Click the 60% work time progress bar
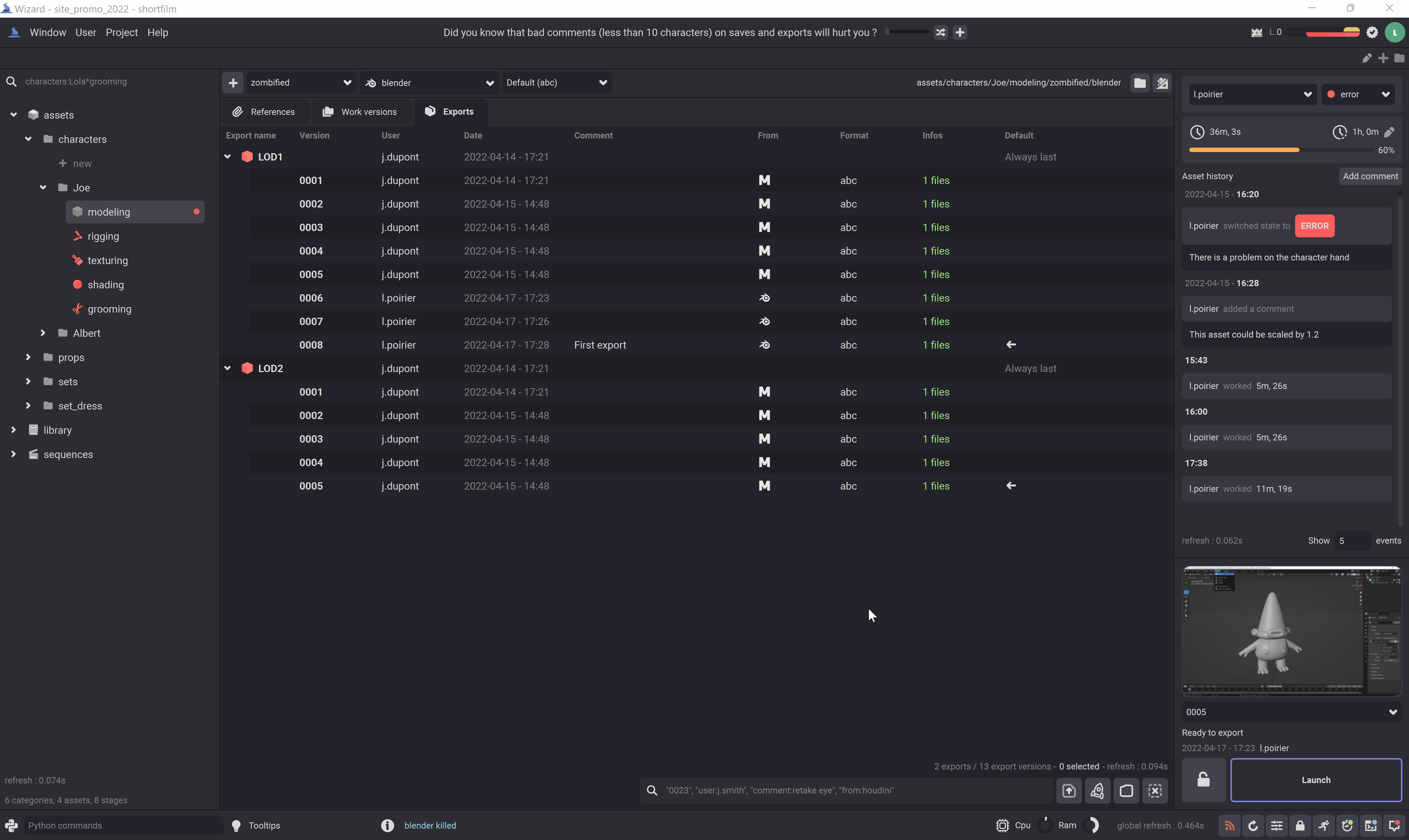The width and height of the screenshot is (1409, 840). [1282, 151]
